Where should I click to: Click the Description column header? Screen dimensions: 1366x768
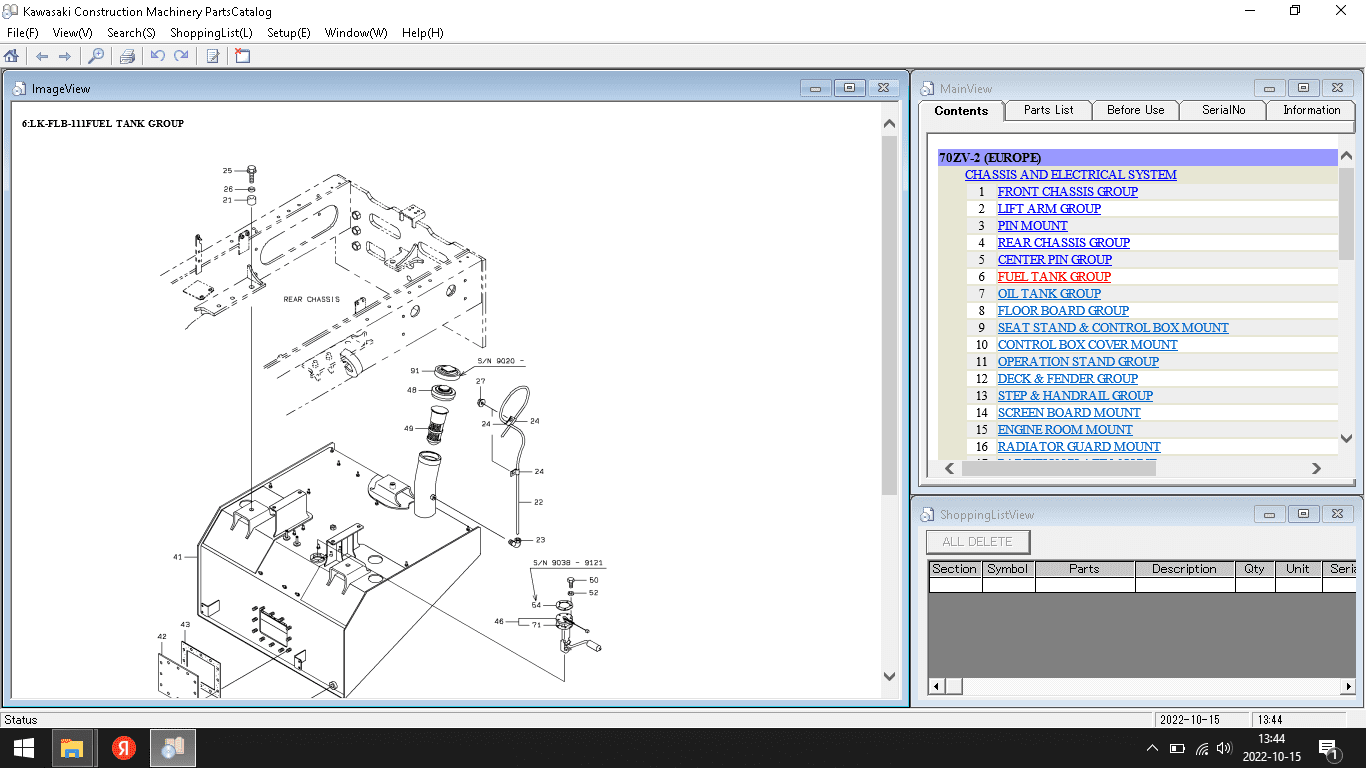tap(1184, 569)
